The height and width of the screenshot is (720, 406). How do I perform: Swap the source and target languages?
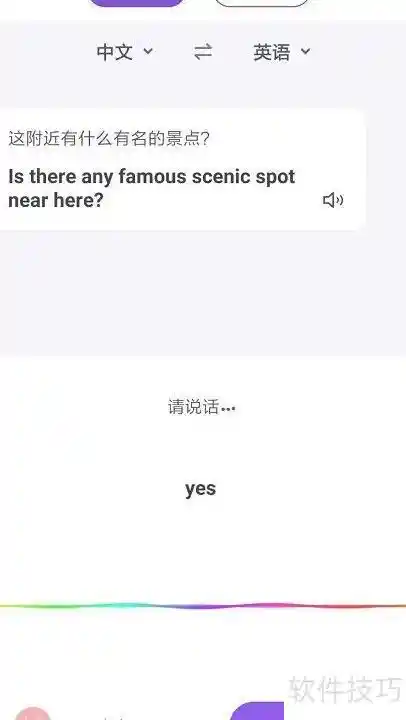coord(203,52)
